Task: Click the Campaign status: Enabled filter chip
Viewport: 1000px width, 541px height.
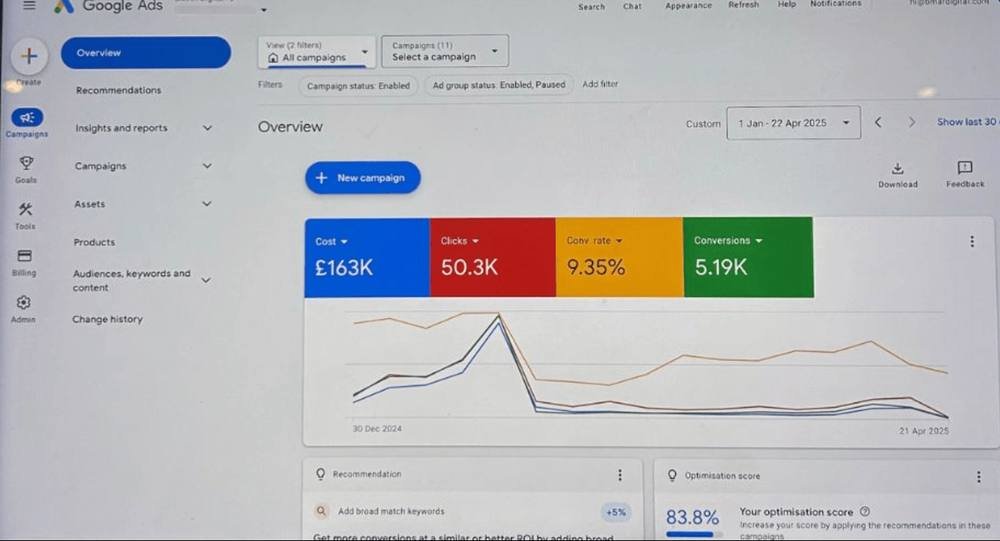Action: click(358, 85)
